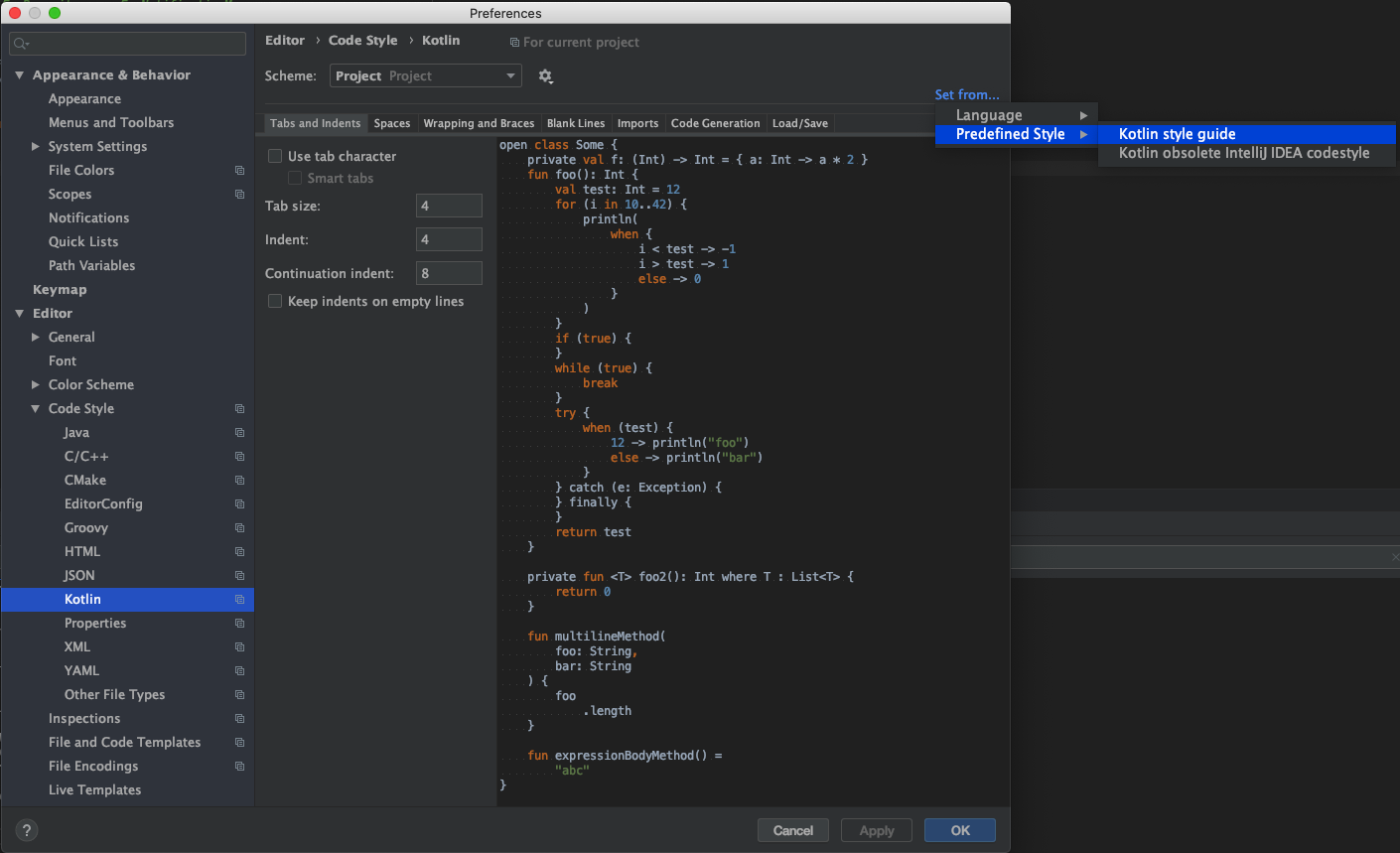Focus the Tab size field

[449, 206]
